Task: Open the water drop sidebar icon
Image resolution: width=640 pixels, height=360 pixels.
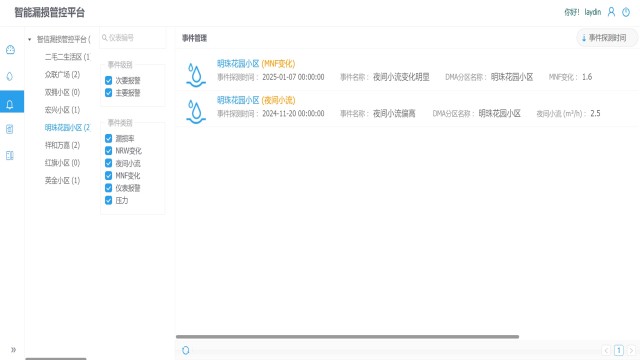Action: [10, 76]
